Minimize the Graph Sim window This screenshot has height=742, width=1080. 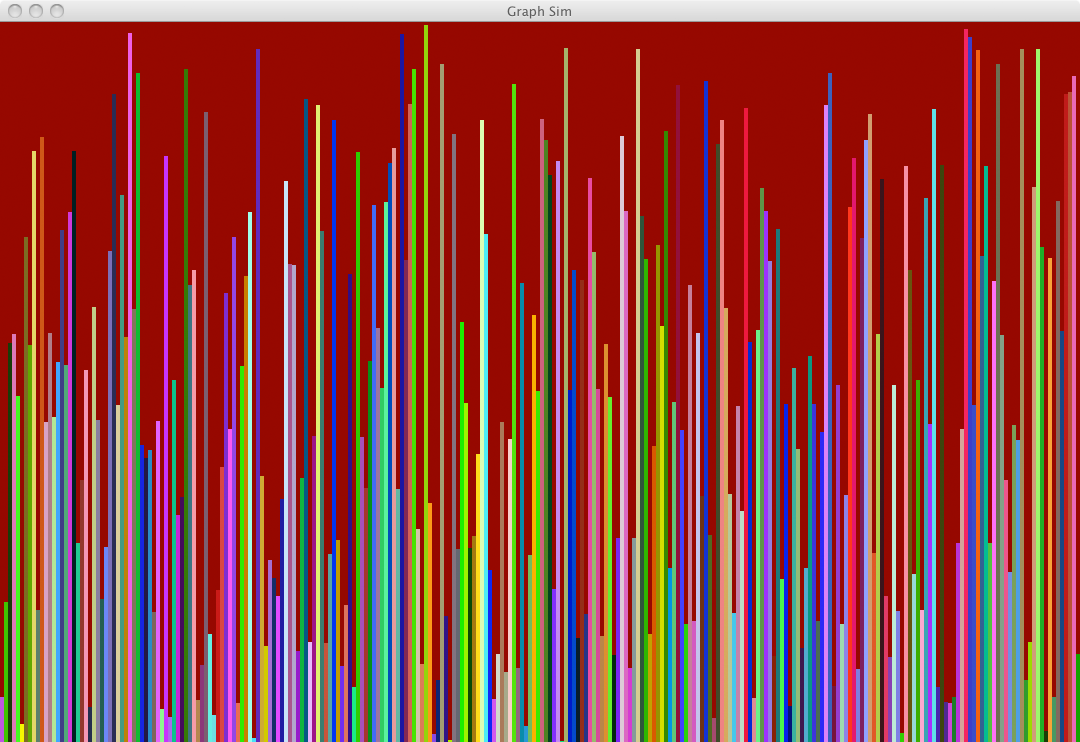click(36, 11)
